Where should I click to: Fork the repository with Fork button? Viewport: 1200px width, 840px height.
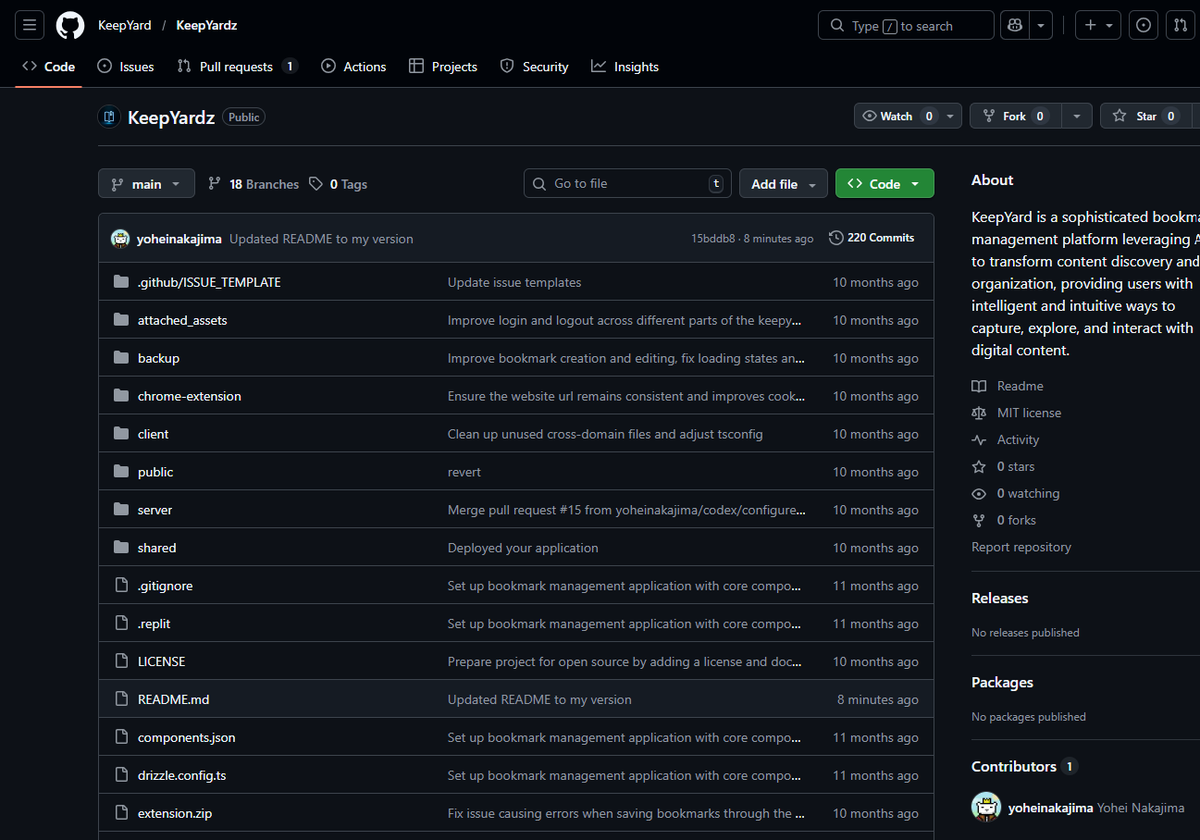click(x=1015, y=116)
